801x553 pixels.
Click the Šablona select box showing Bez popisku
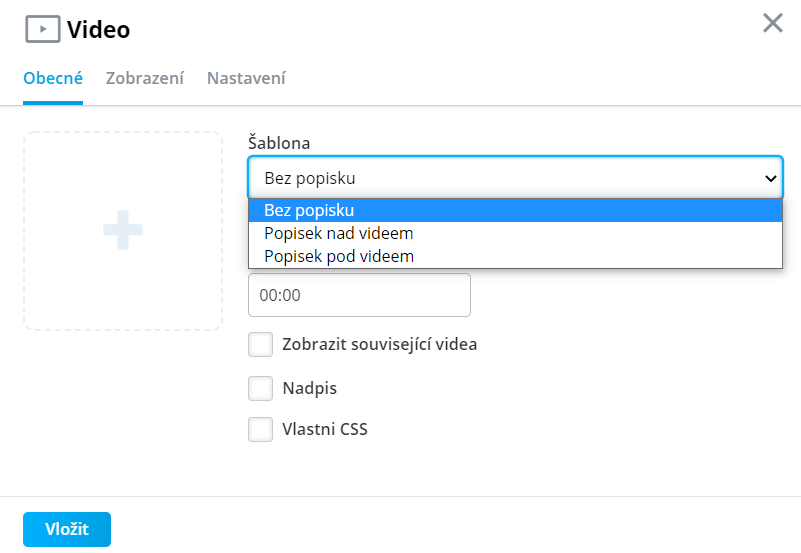pyautogui.click(x=515, y=178)
